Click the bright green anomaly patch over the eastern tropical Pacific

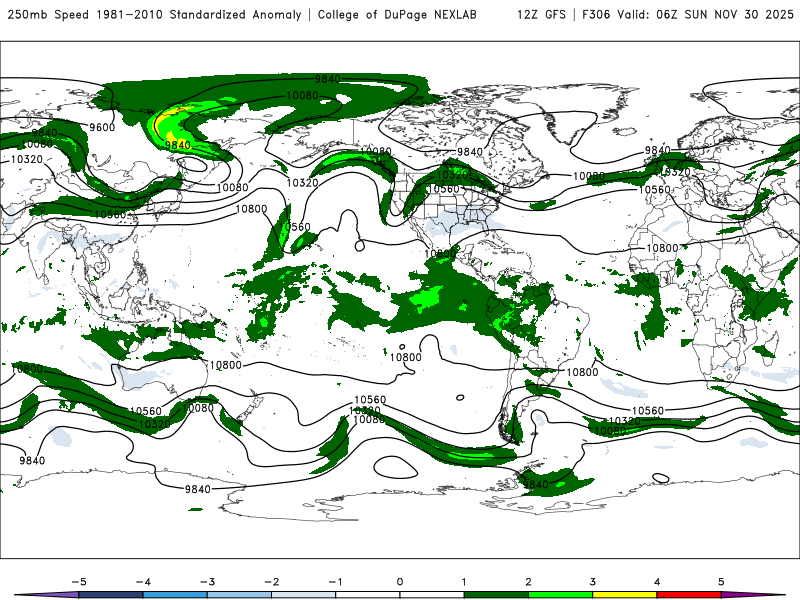pyautogui.click(x=424, y=299)
